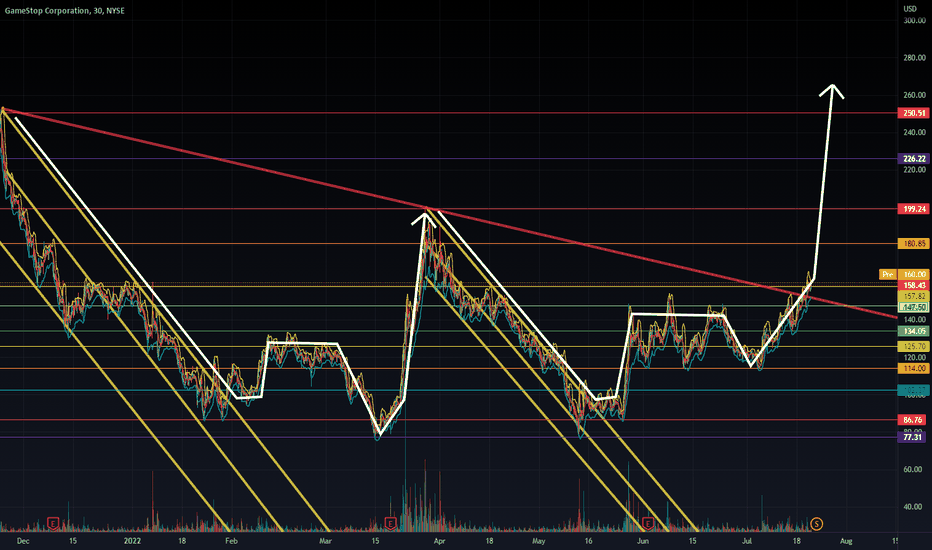Screen dimensions: 932x550
Task: Click the Jul label on time axis
Action: [x=747, y=541]
